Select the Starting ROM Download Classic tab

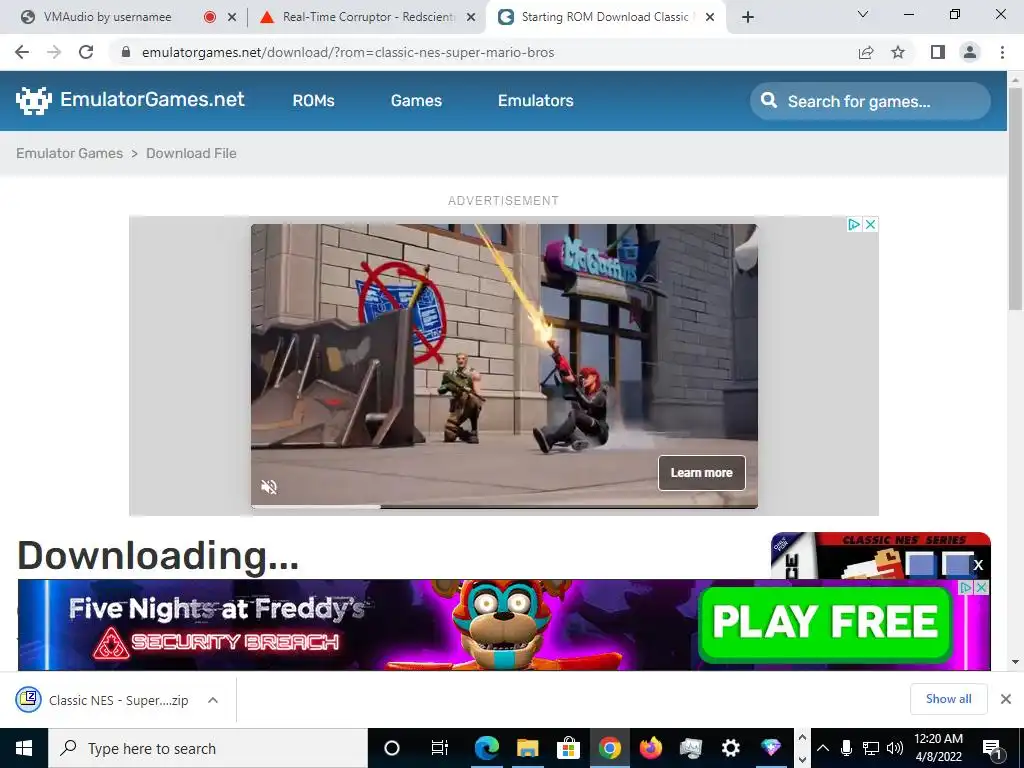pos(605,17)
